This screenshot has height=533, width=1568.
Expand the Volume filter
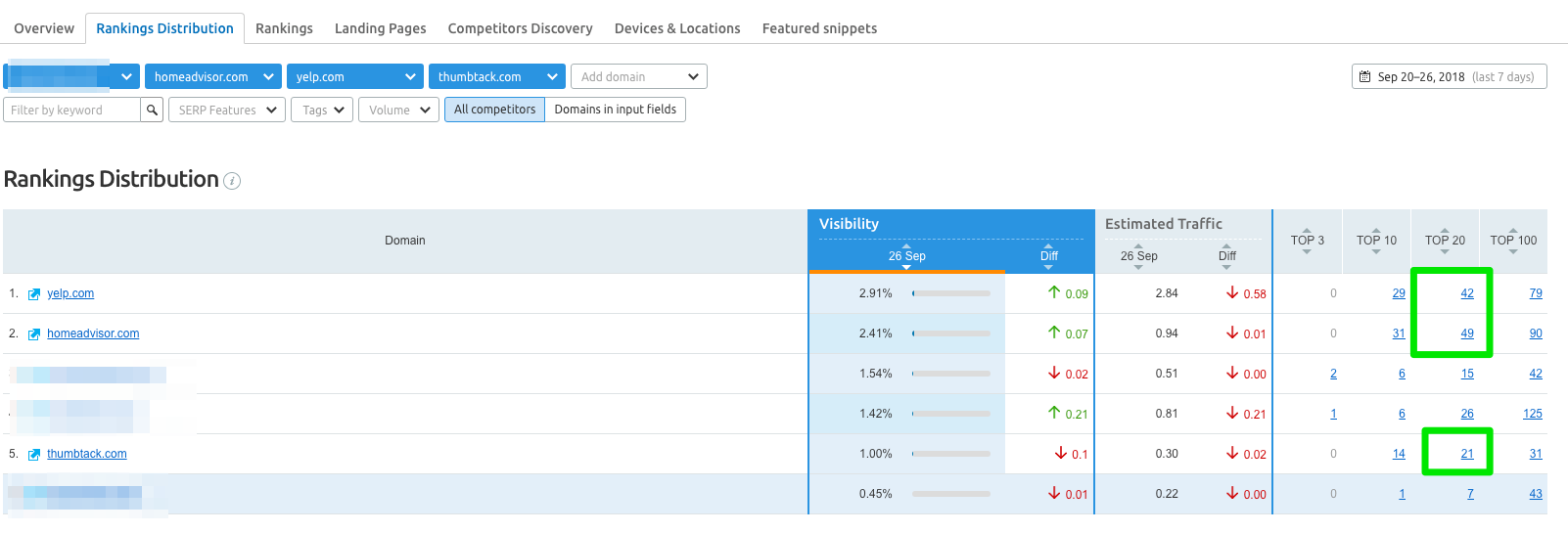tap(399, 110)
